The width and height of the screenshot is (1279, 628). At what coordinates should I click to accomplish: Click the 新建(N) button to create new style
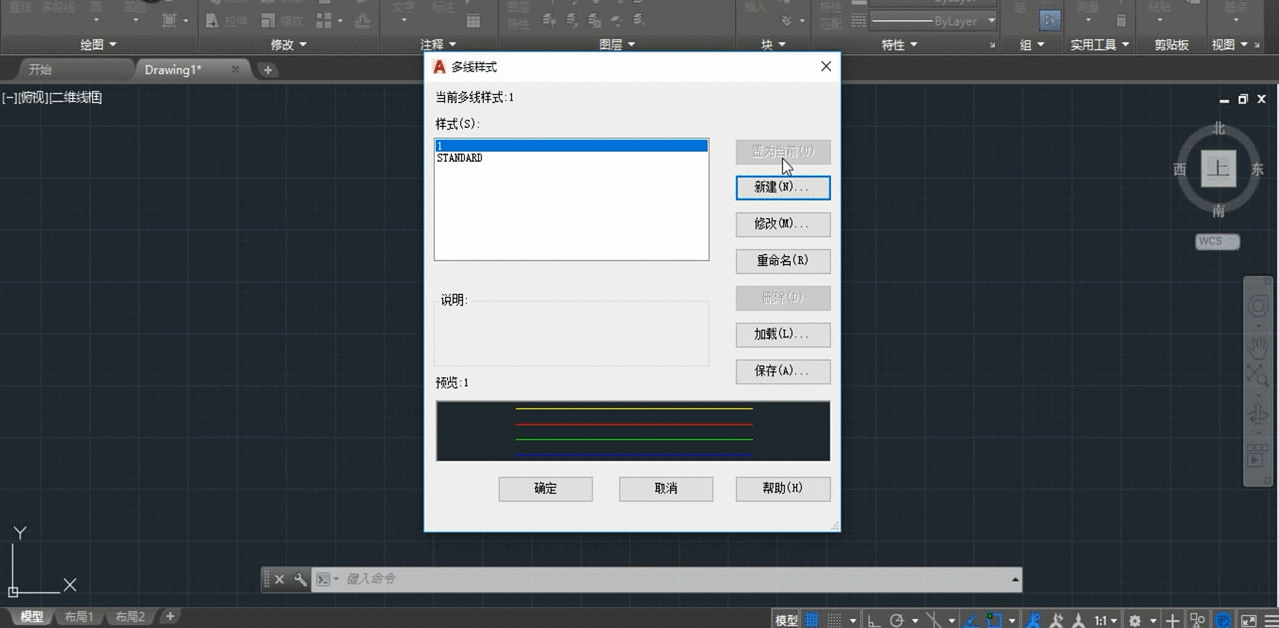click(x=783, y=188)
